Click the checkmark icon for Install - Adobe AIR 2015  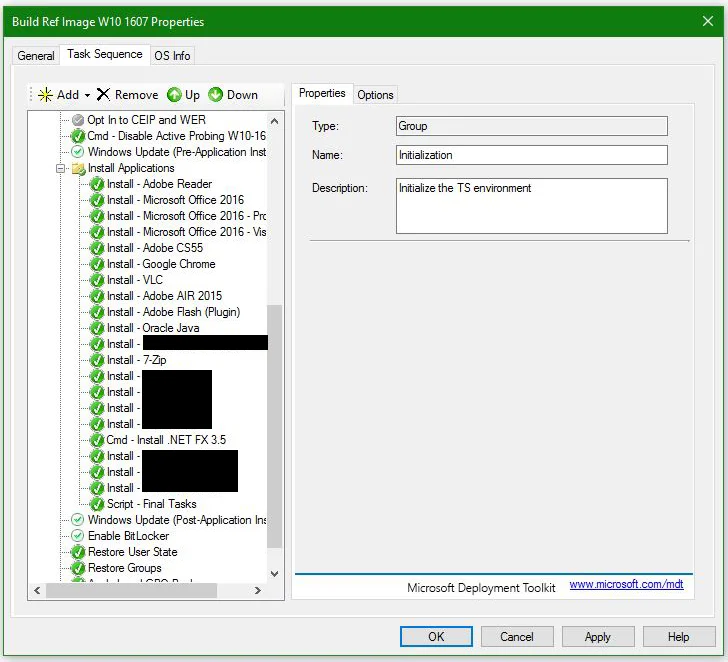tap(97, 296)
